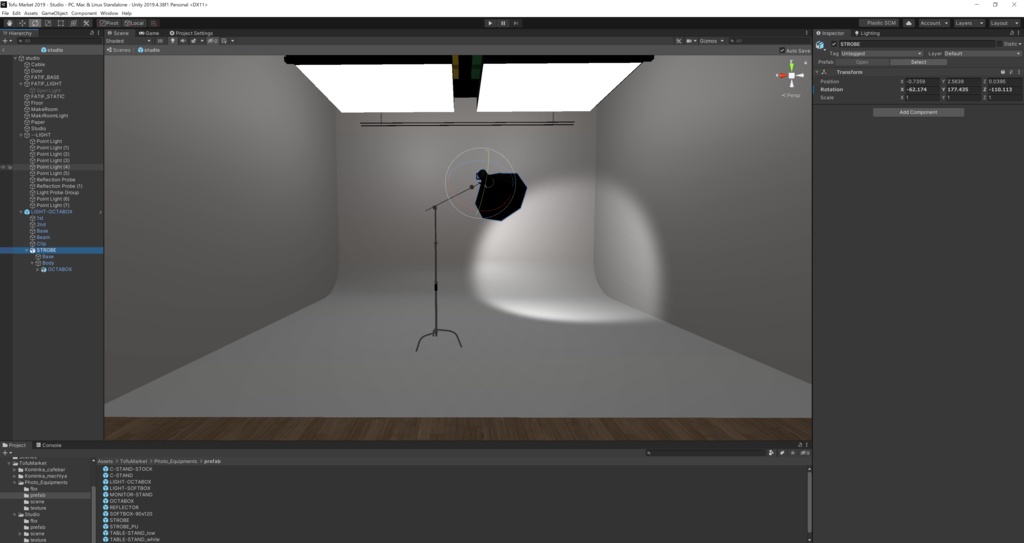Switch to the Game tab
Screen dimensions: 1024x543
(149, 33)
